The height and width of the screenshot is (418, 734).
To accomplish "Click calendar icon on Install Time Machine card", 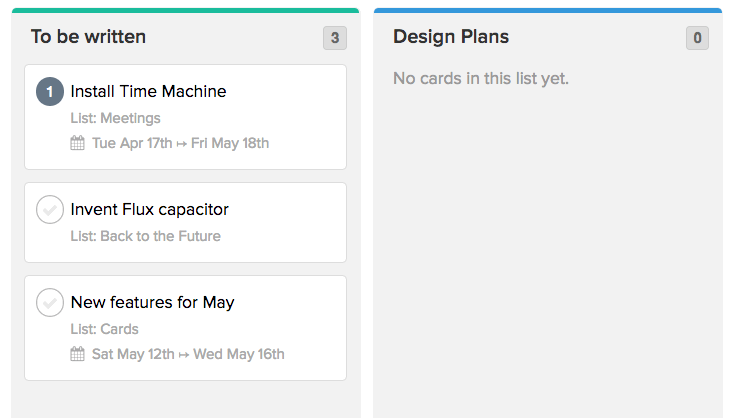I will (x=78, y=143).
